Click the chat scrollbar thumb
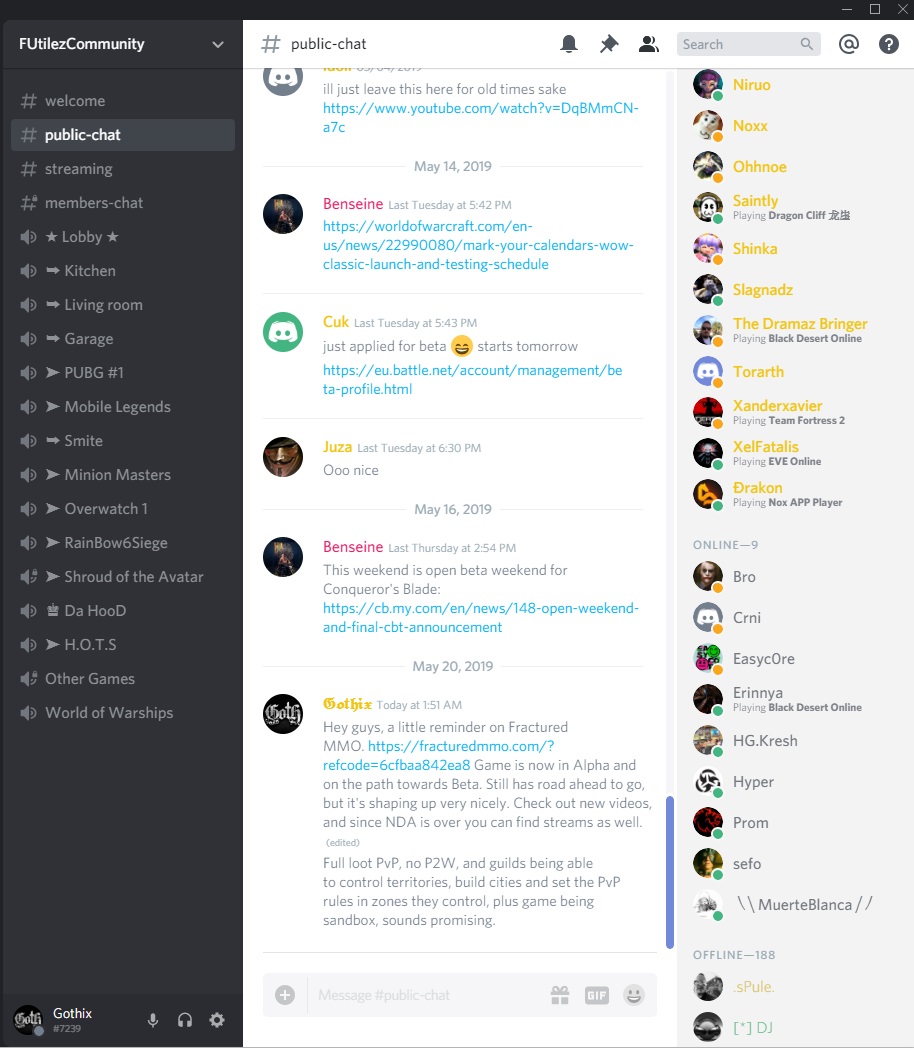914x1048 pixels. click(x=669, y=872)
